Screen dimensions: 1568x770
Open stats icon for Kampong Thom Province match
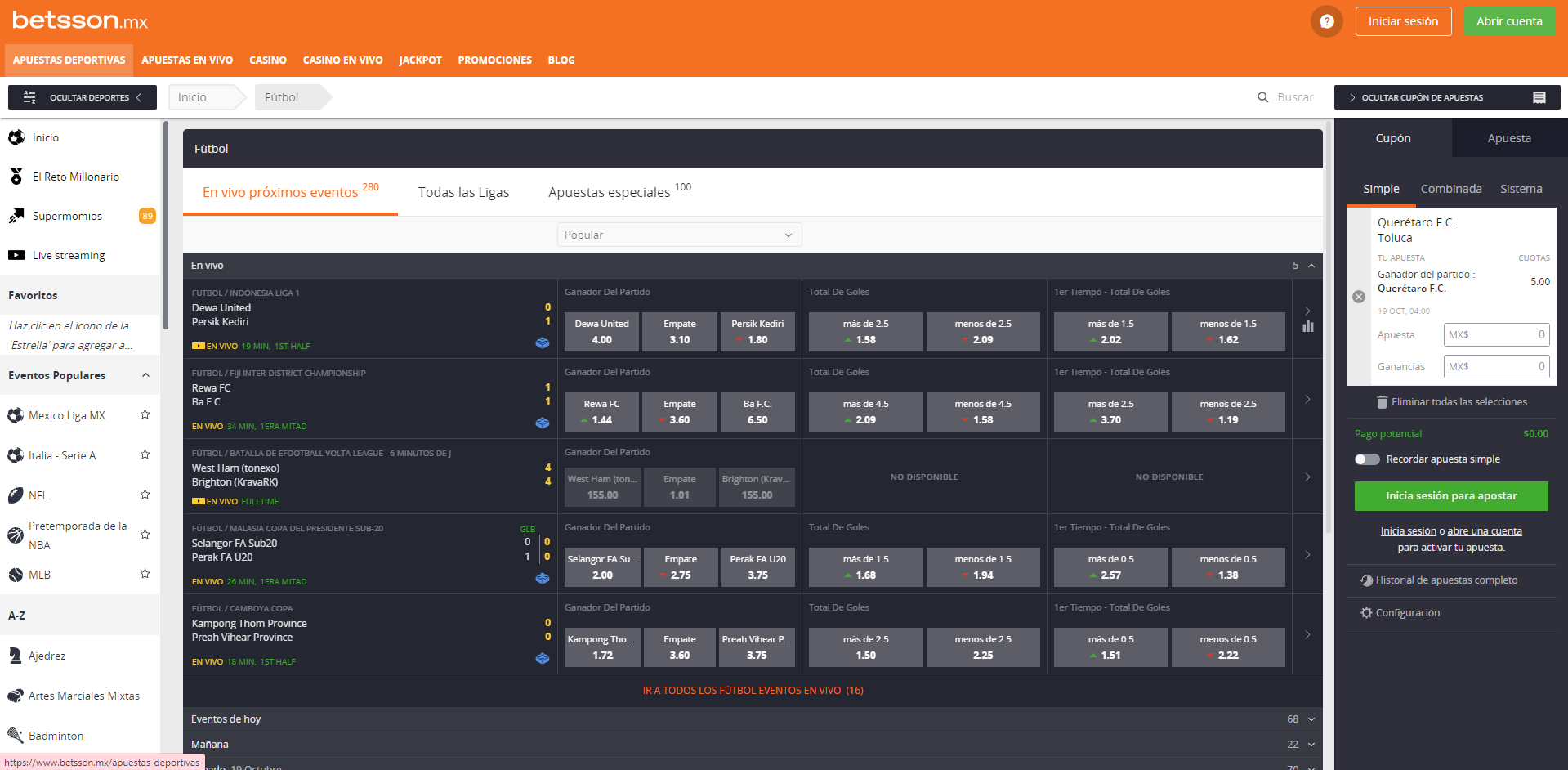[542, 659]
